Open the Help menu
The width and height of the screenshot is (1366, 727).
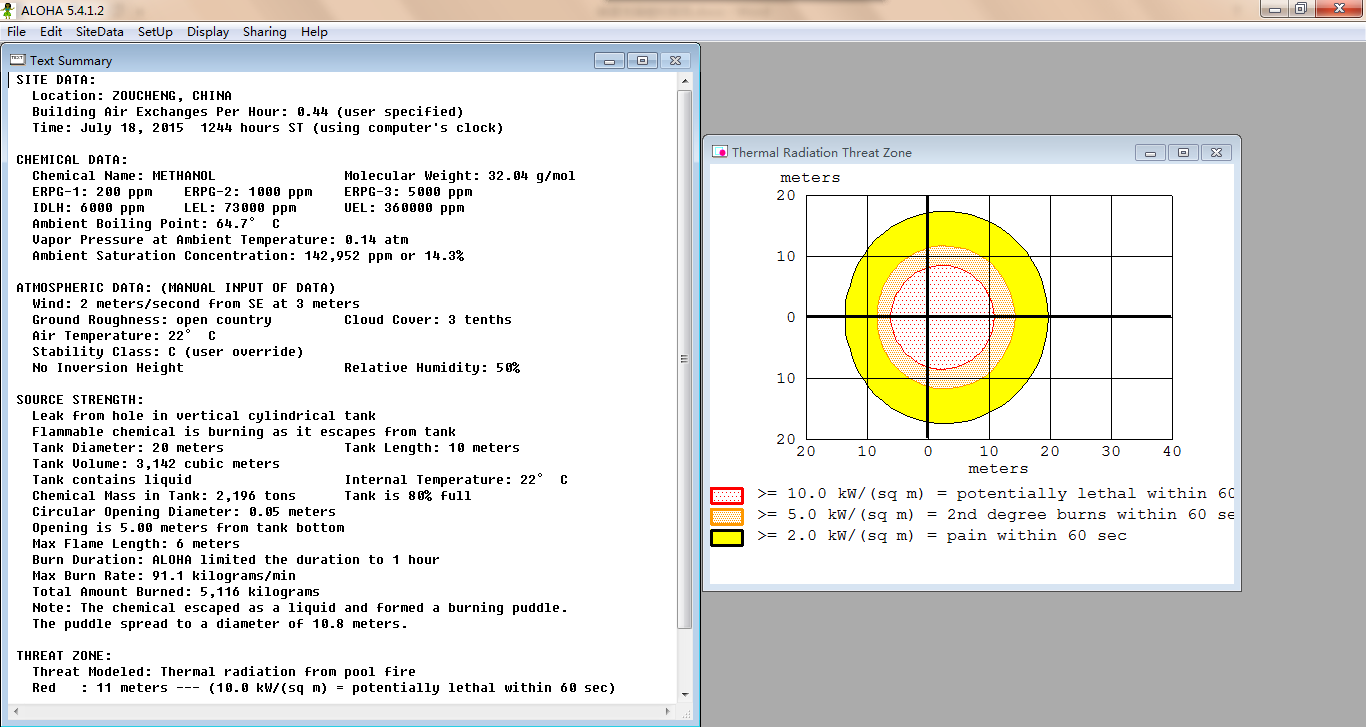pyautogui.click(x=314, y=32)
